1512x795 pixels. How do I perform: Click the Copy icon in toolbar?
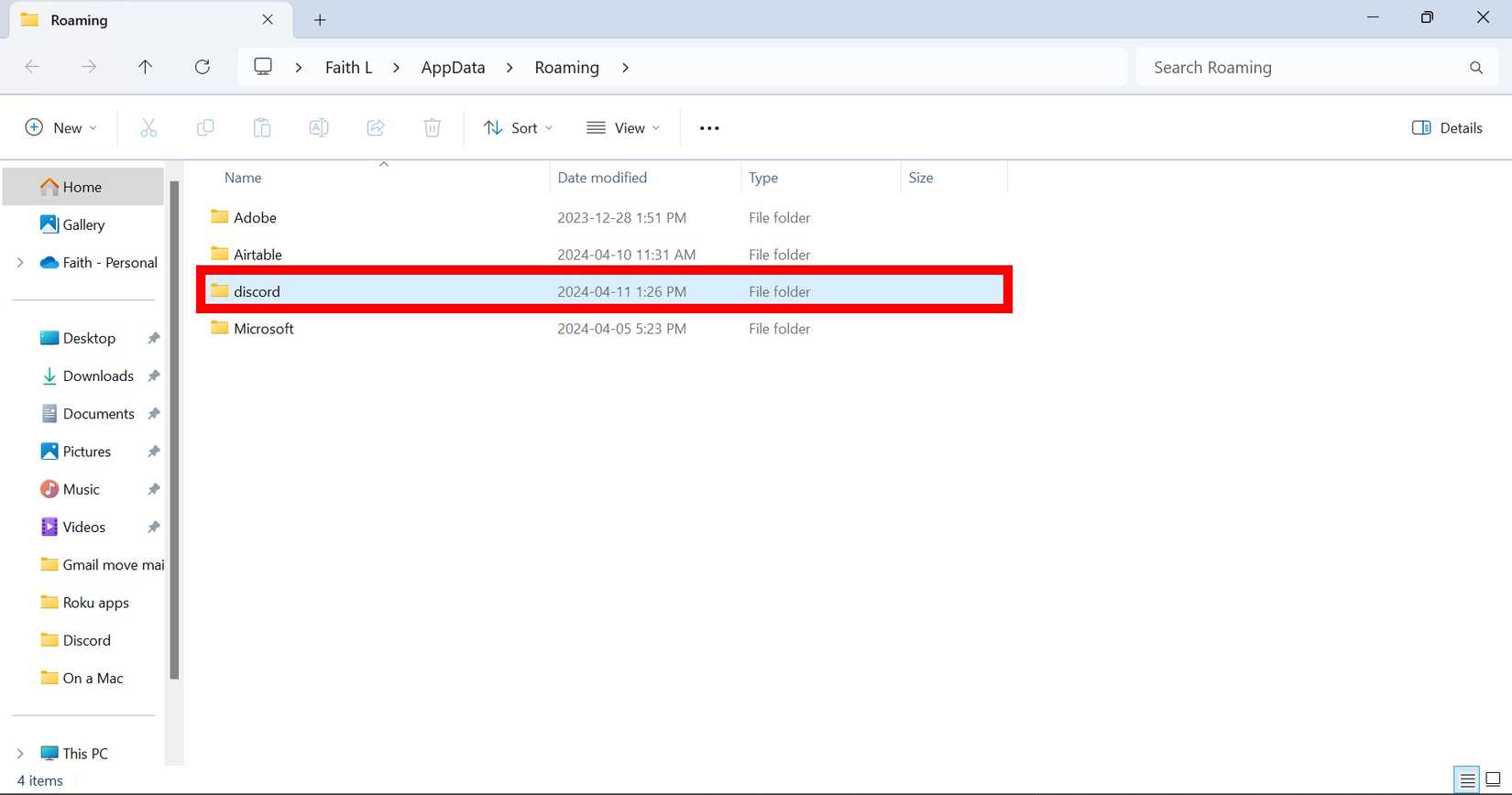(x=205, y=128)
